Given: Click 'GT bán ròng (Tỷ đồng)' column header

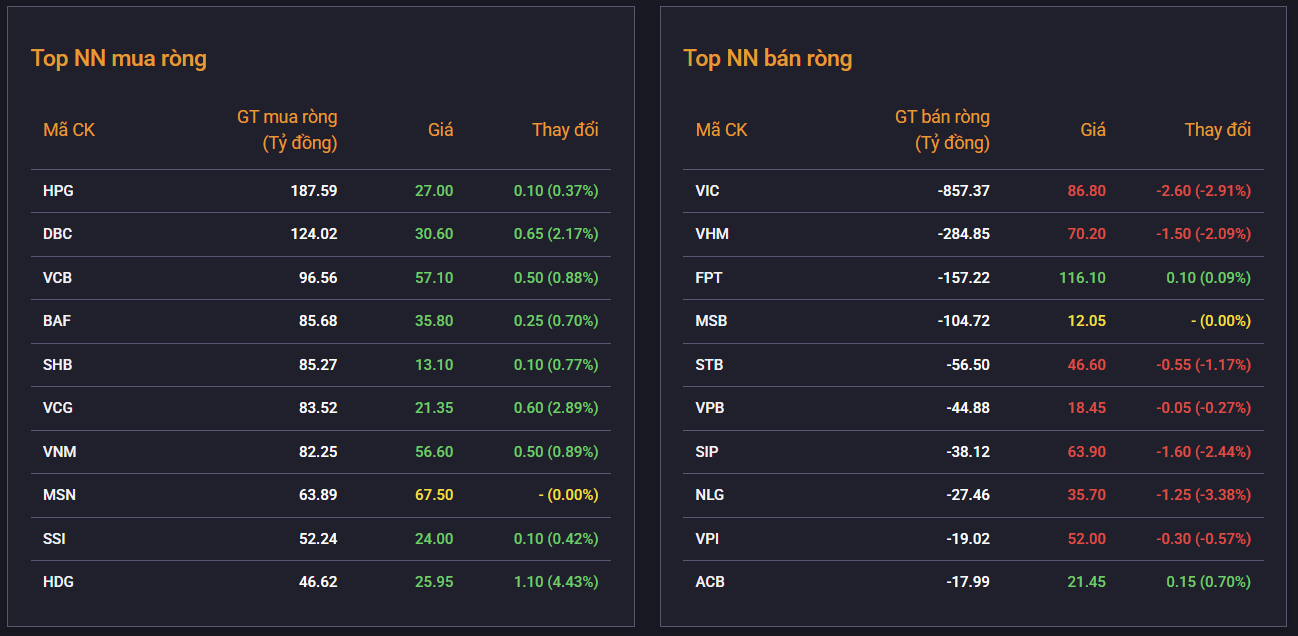Looking at the screenshot, I should (x=942, y=130).
